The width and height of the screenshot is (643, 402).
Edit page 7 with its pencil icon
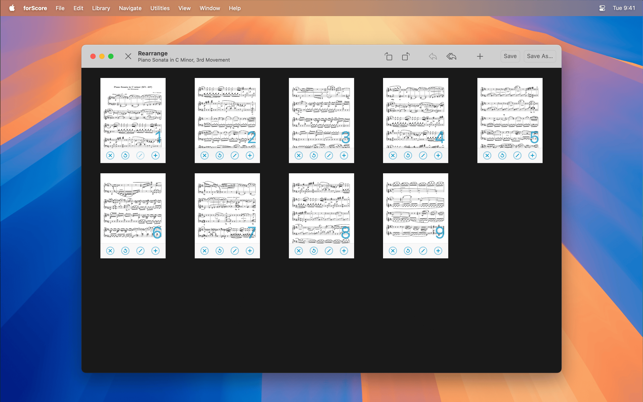click(x=235, y=251)
